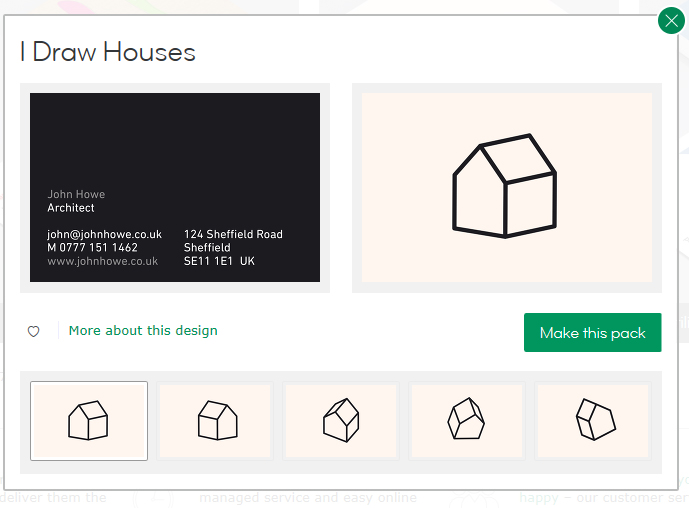Click the www.johnhowe.co.uk website text
The width and height of the screenshot is (689, 508).
[x=103, y=262]
